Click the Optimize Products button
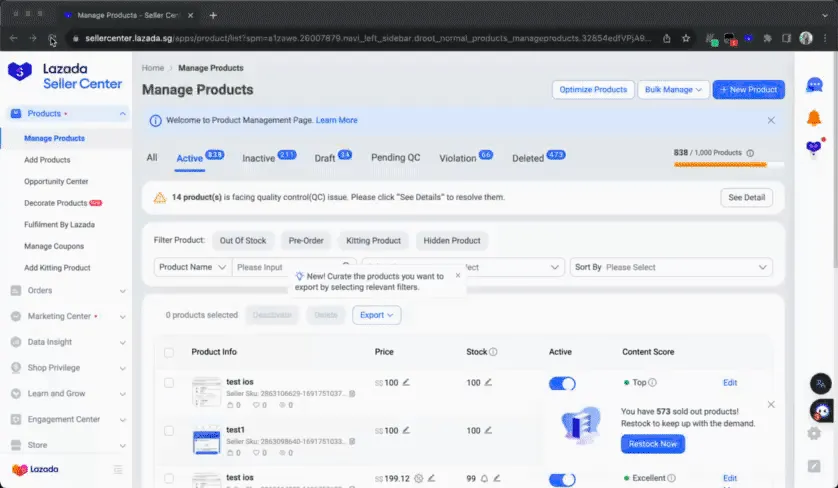 593,89
